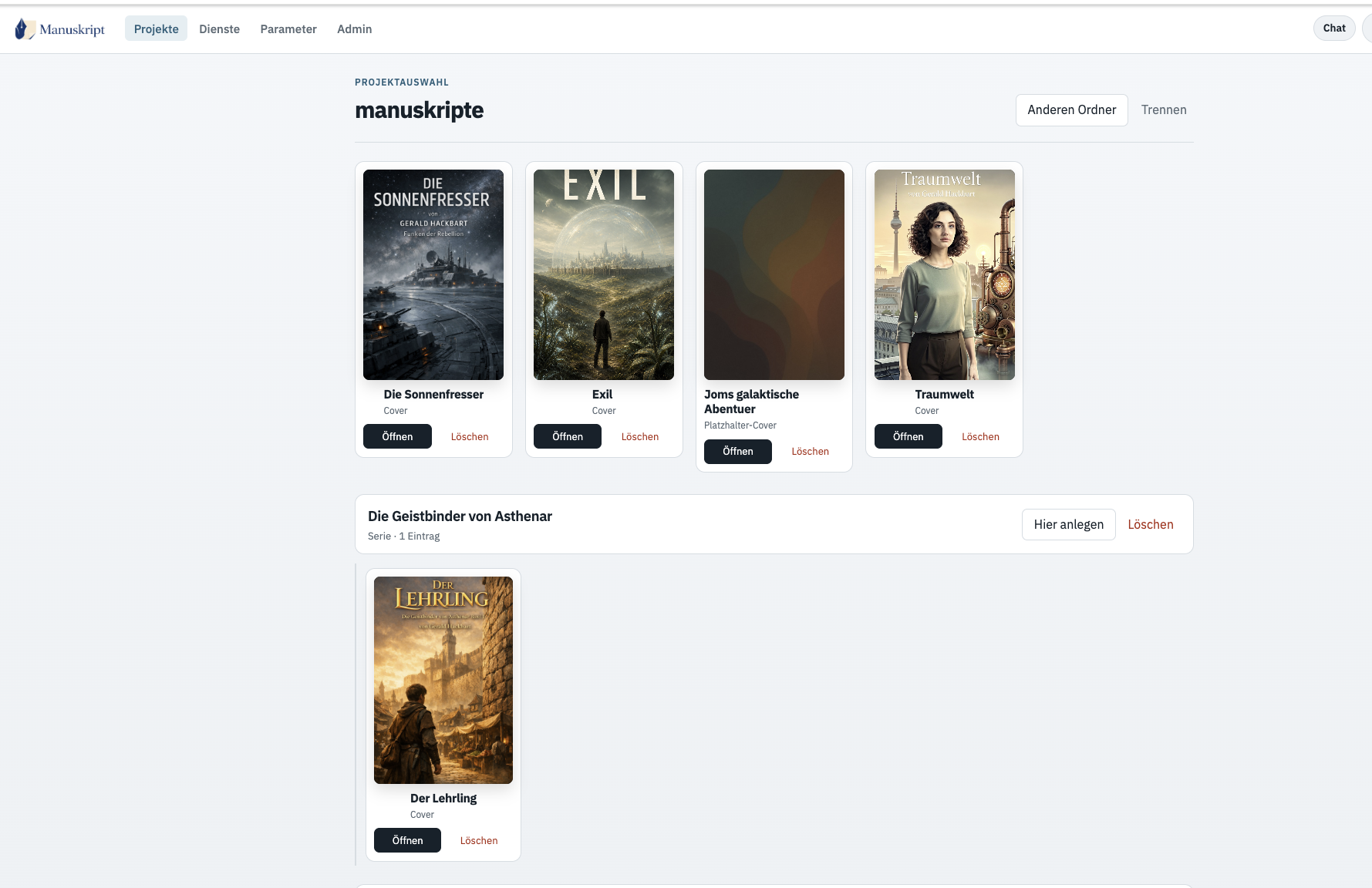Delete the Die Sonnenfresser project

click(470, 436)
